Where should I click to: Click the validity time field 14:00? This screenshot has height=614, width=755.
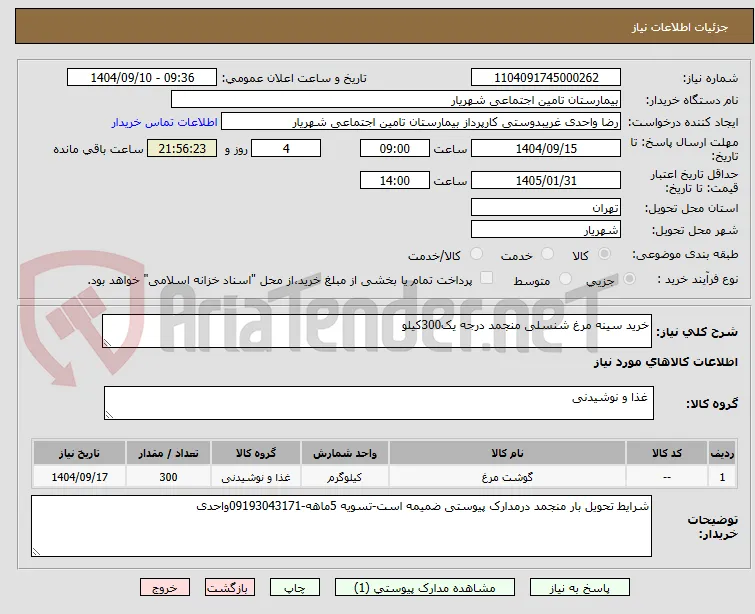[394, 181]
